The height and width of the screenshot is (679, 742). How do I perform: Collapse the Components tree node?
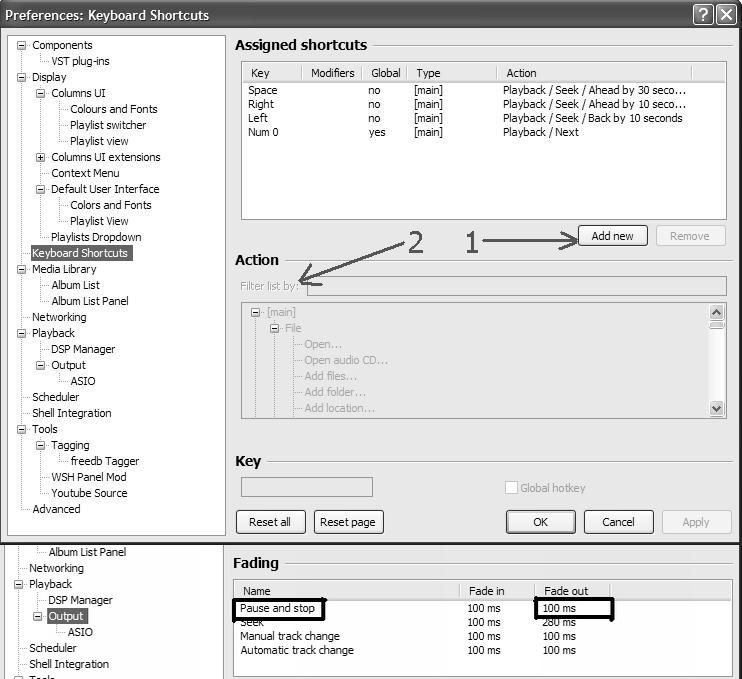click(x=22, y=45)
